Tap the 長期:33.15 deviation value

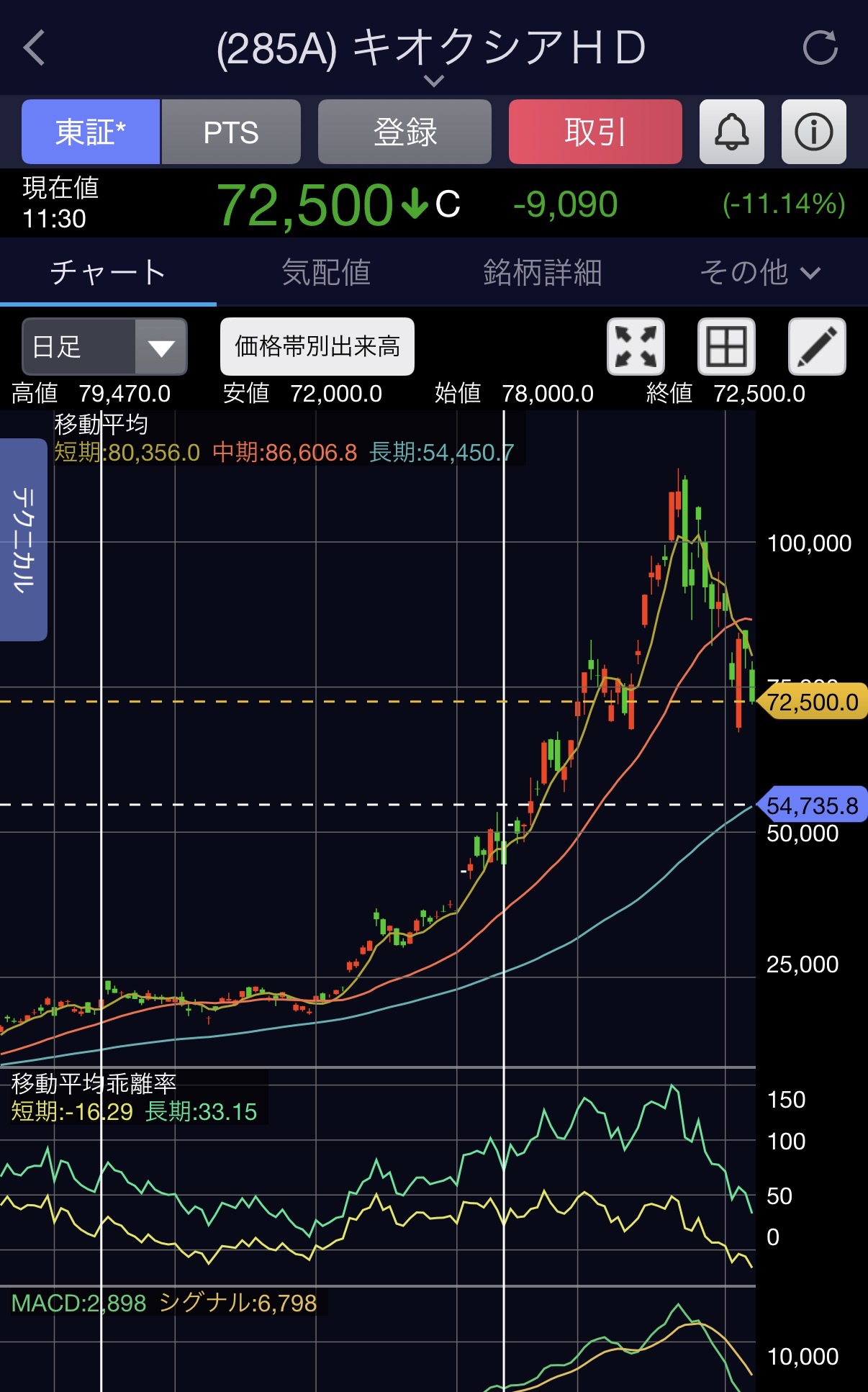(201, 1111)
